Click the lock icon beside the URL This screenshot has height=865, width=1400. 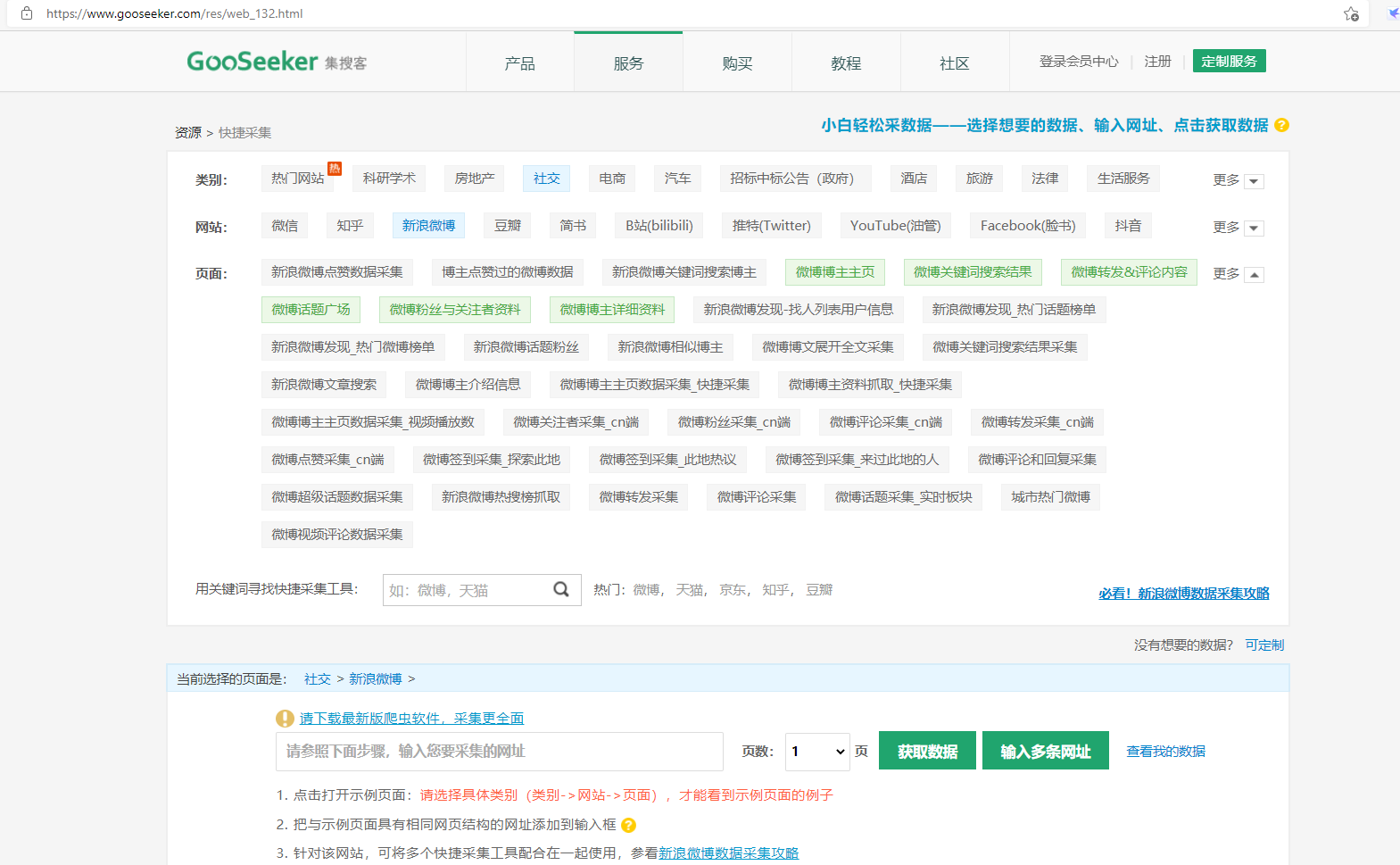coord(27,13)
